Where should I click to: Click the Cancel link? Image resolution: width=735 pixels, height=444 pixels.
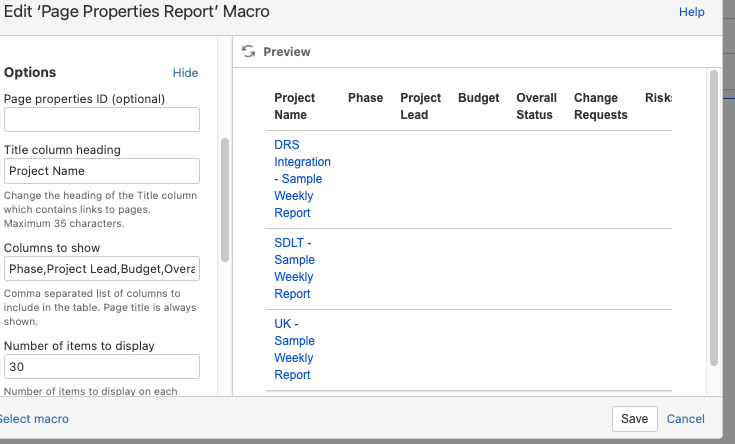(685, 419)
